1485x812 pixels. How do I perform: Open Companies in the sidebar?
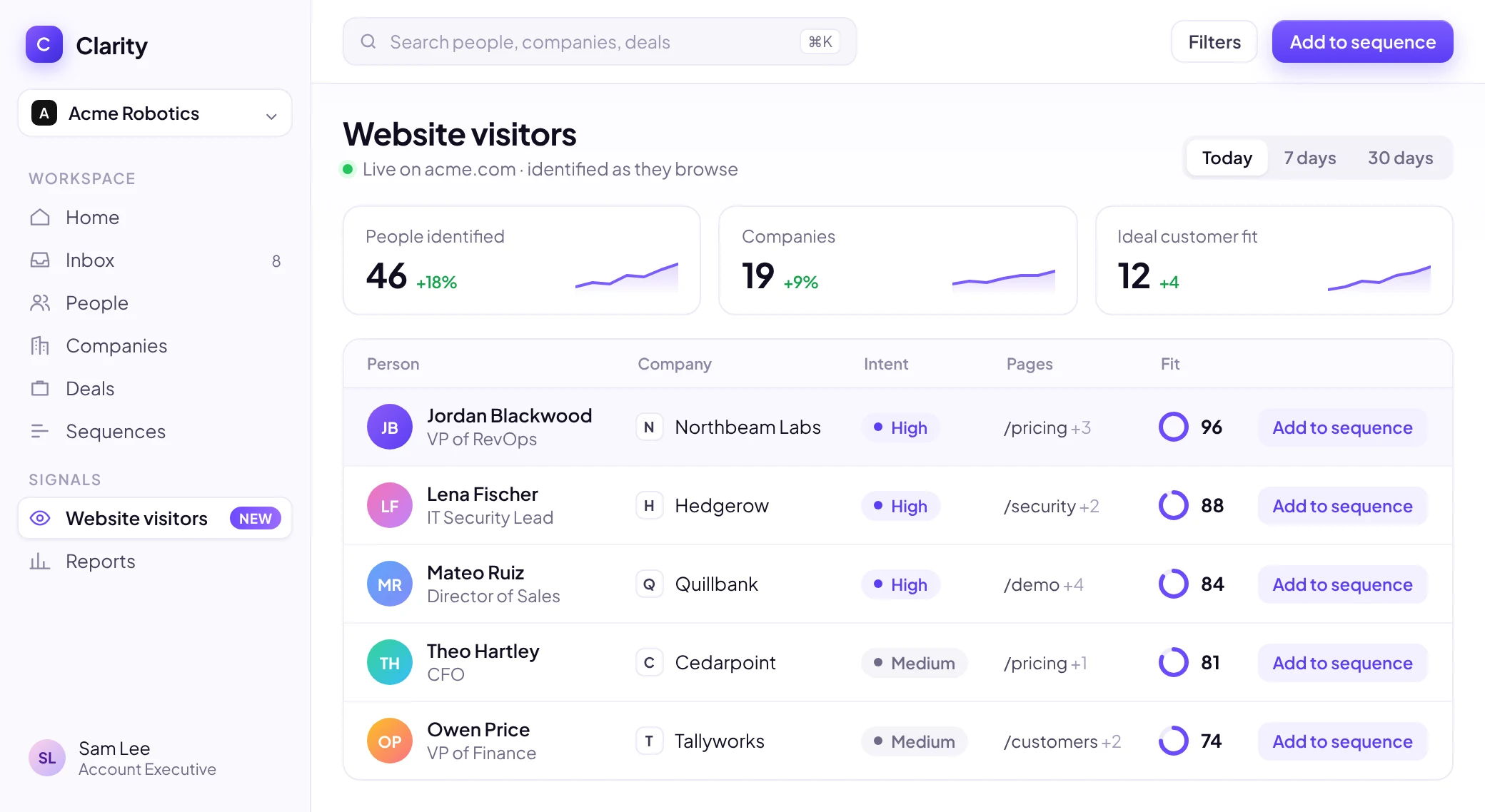tap(155, 346)
